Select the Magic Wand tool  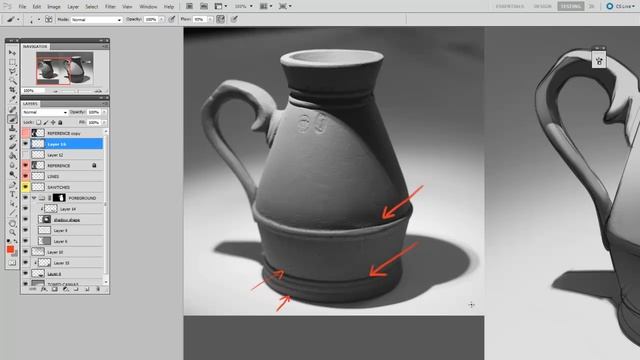pyautogui.click(x=12, y=80)
